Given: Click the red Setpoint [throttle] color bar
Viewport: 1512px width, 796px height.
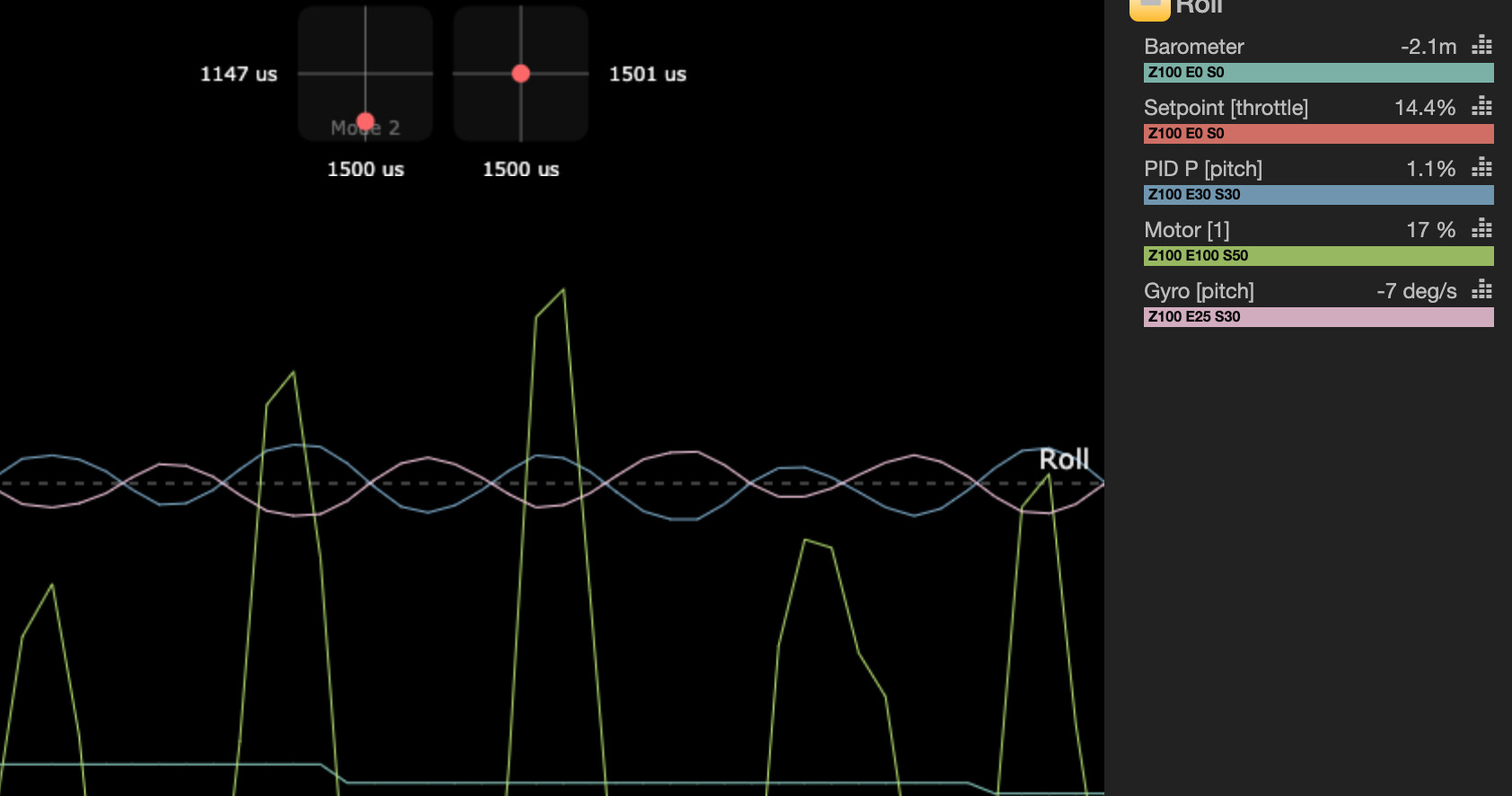Looking at the screenshot, I should pyautogui.click(x=1318, y=134).
